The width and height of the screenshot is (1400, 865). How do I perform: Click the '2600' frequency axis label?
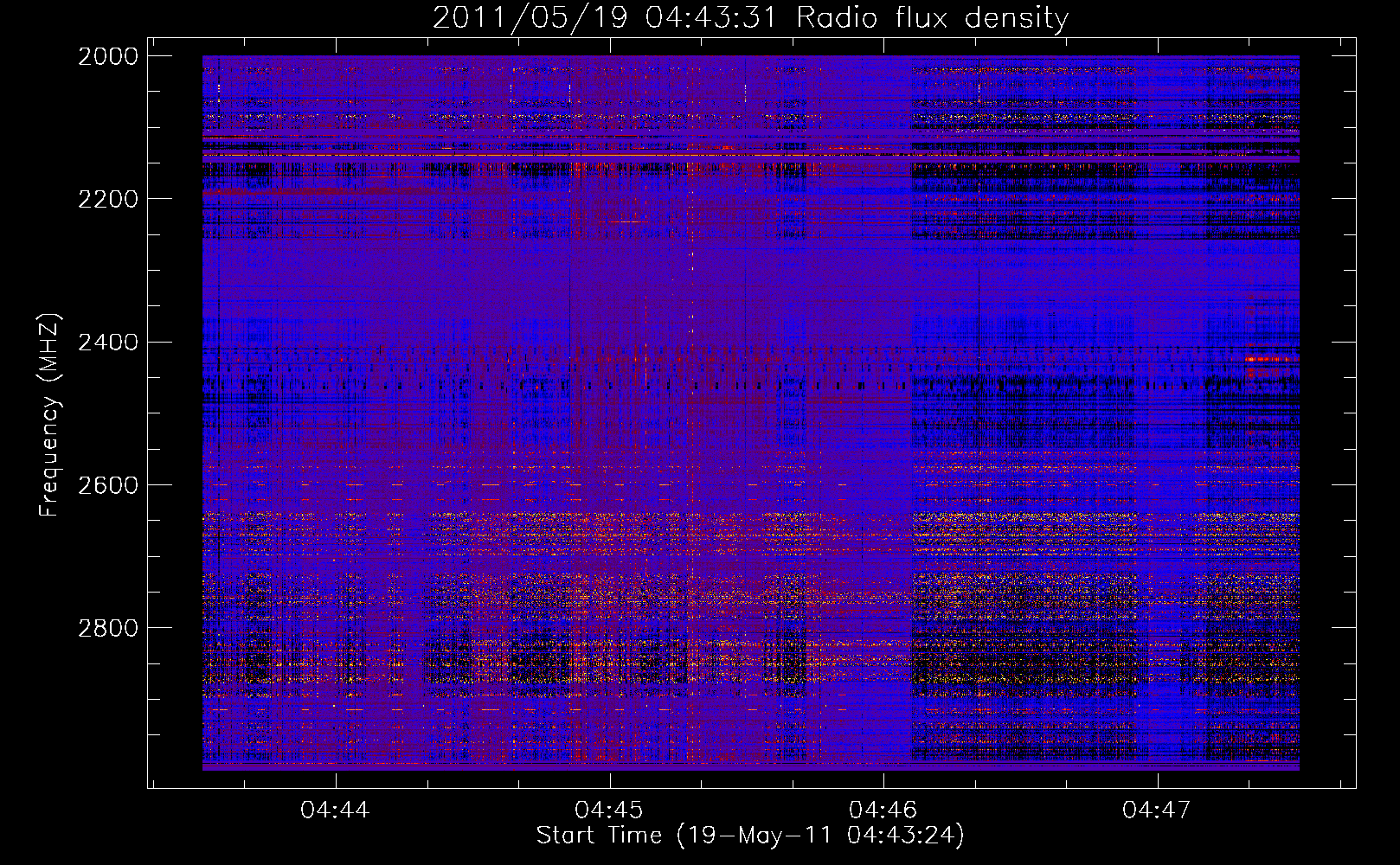[x=108, y=484]
